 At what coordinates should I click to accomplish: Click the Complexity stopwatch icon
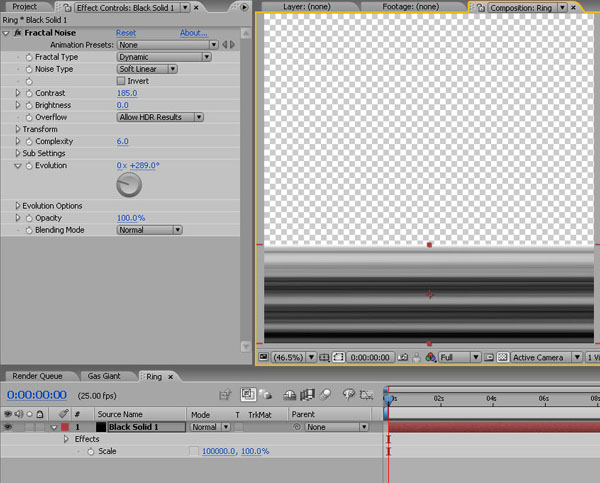(28, 142)
